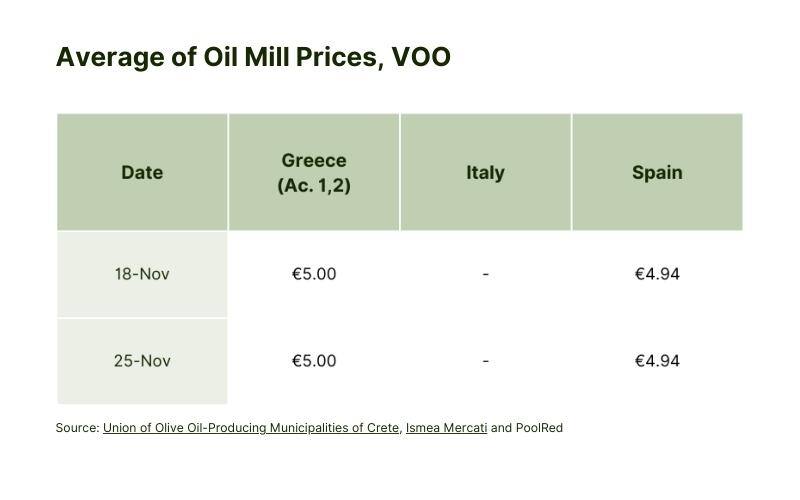This screenshot has height=500, width=800.
Task: Click Italy's dash cell for 18-Nov
Action: [485, 274]
